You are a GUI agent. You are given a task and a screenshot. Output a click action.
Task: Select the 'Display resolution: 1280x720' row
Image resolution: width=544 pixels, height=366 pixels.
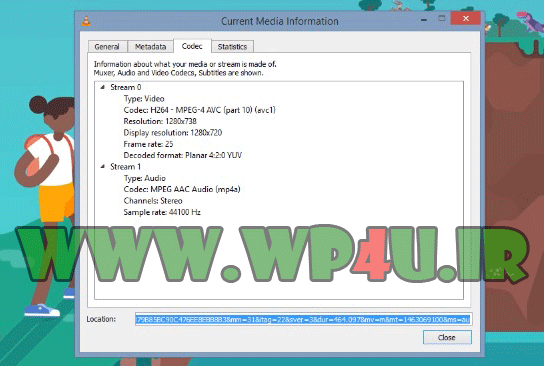[173, 133]
